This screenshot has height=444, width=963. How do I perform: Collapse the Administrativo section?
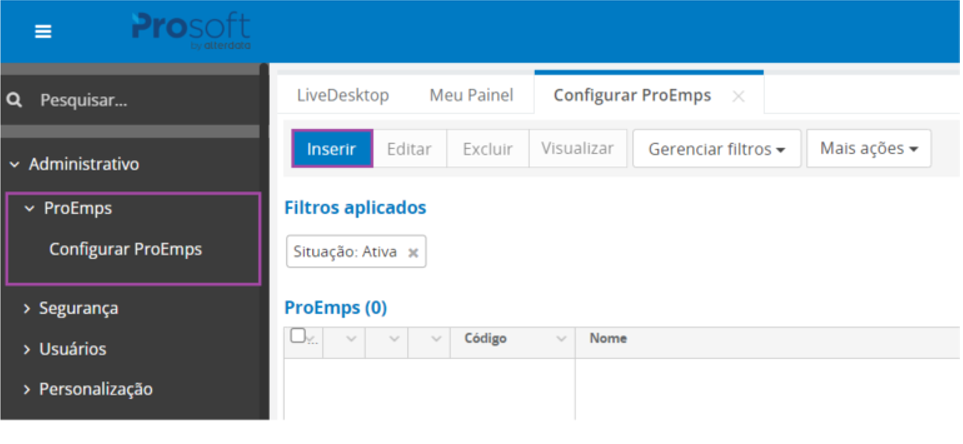pos(14,165)
